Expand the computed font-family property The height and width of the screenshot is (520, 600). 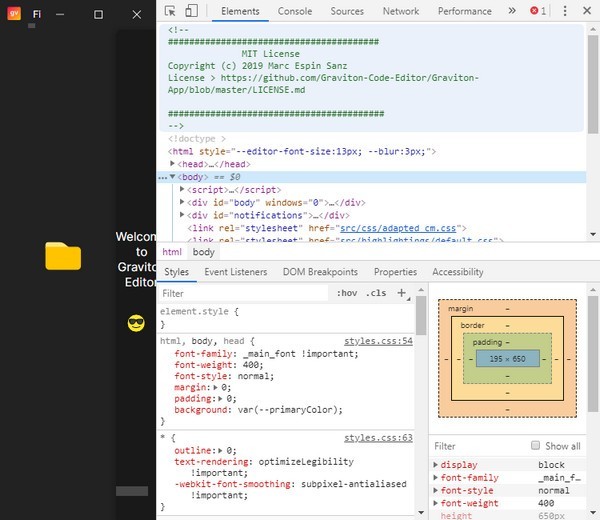435,478
